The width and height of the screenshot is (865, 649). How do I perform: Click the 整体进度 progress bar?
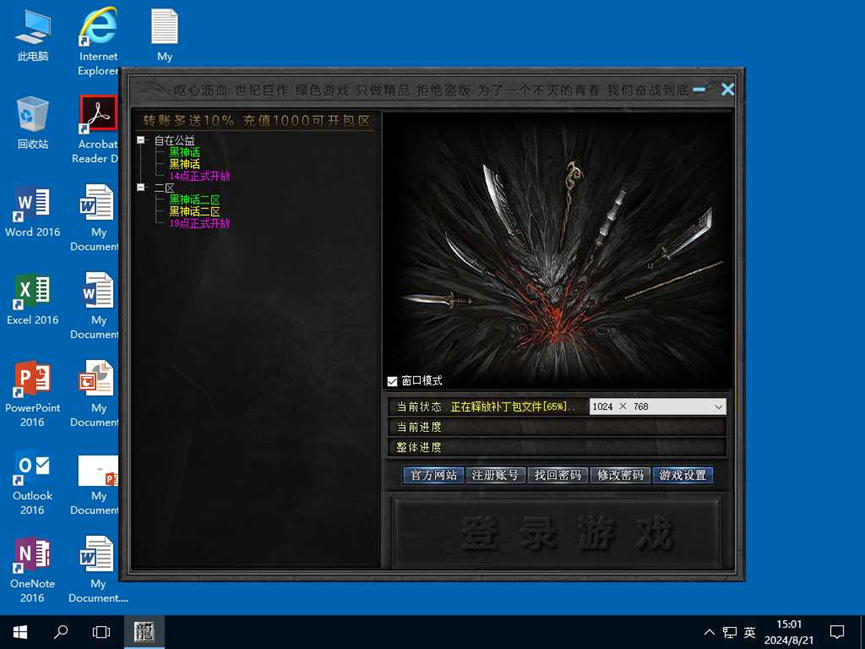pyautogui.click(x=557, y=447)
